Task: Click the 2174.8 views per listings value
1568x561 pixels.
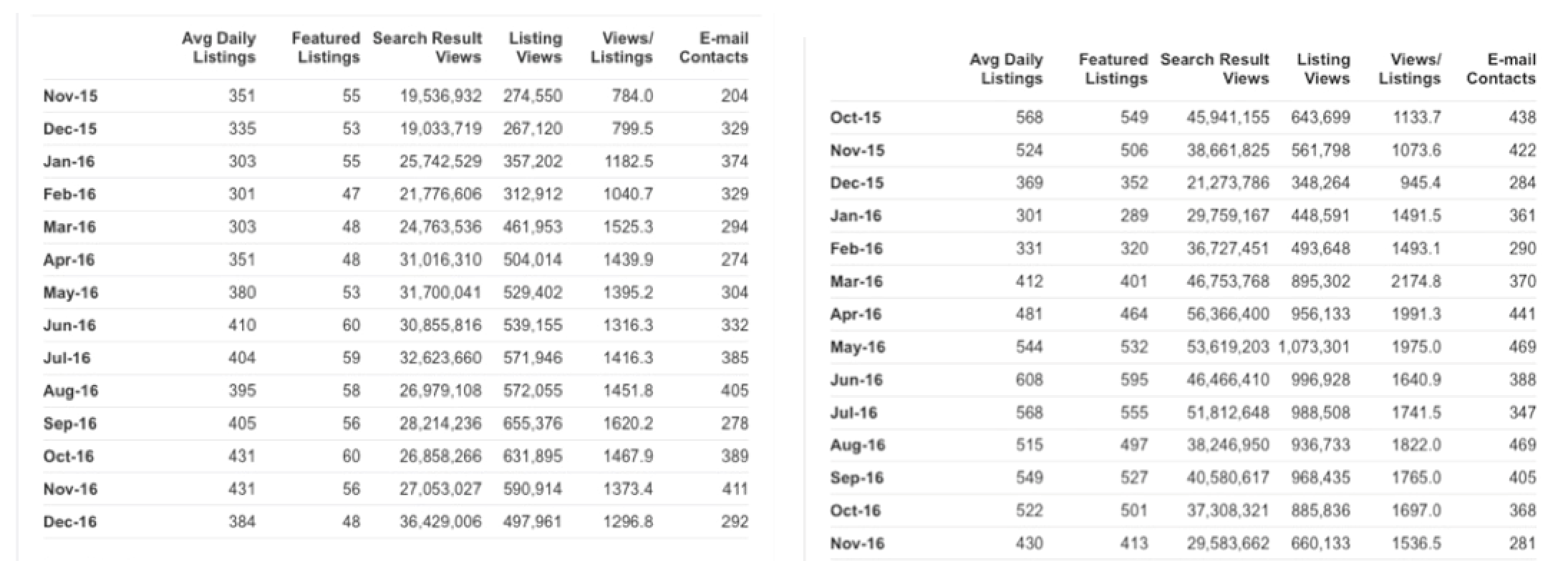Action: (1415, 281)
